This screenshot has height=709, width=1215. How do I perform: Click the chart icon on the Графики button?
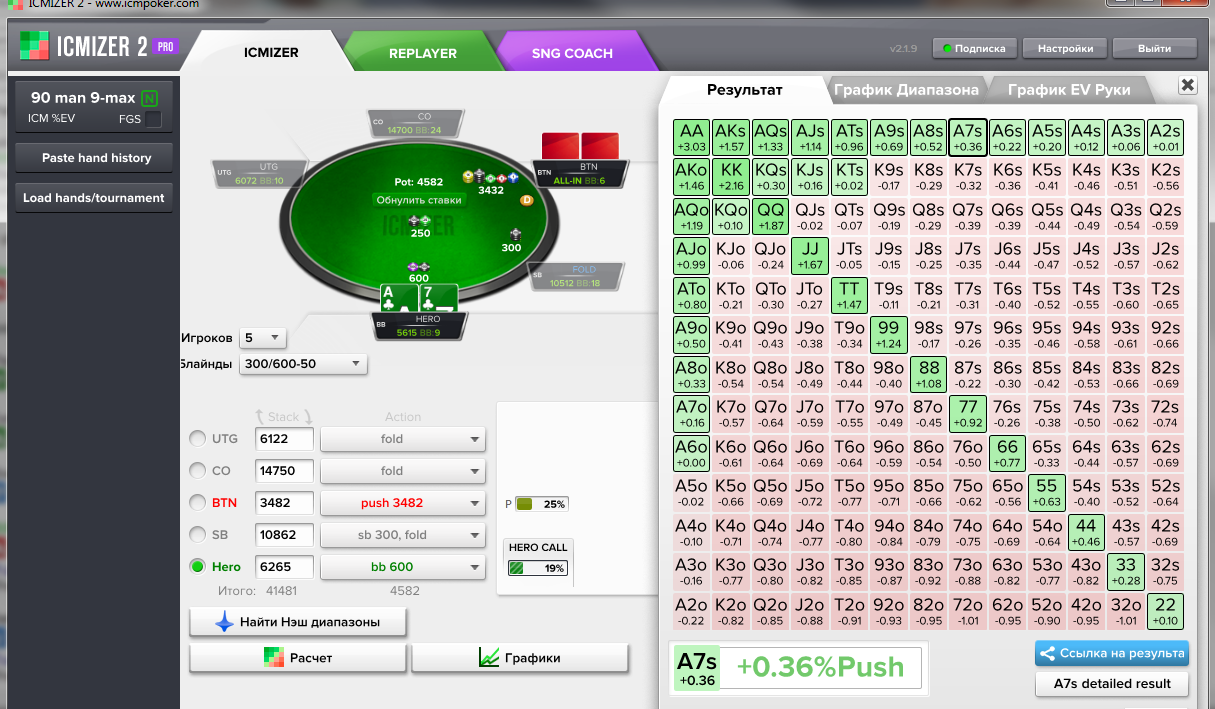pos(489,658)
